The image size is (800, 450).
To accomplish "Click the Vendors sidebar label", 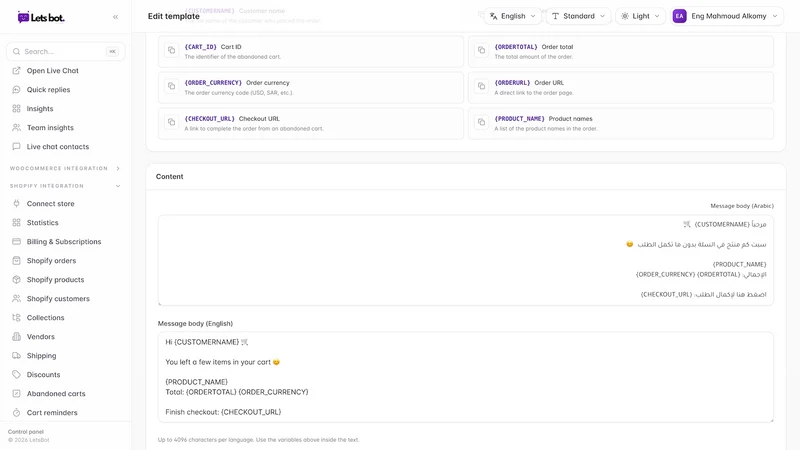I will click(x=40, y=337).
